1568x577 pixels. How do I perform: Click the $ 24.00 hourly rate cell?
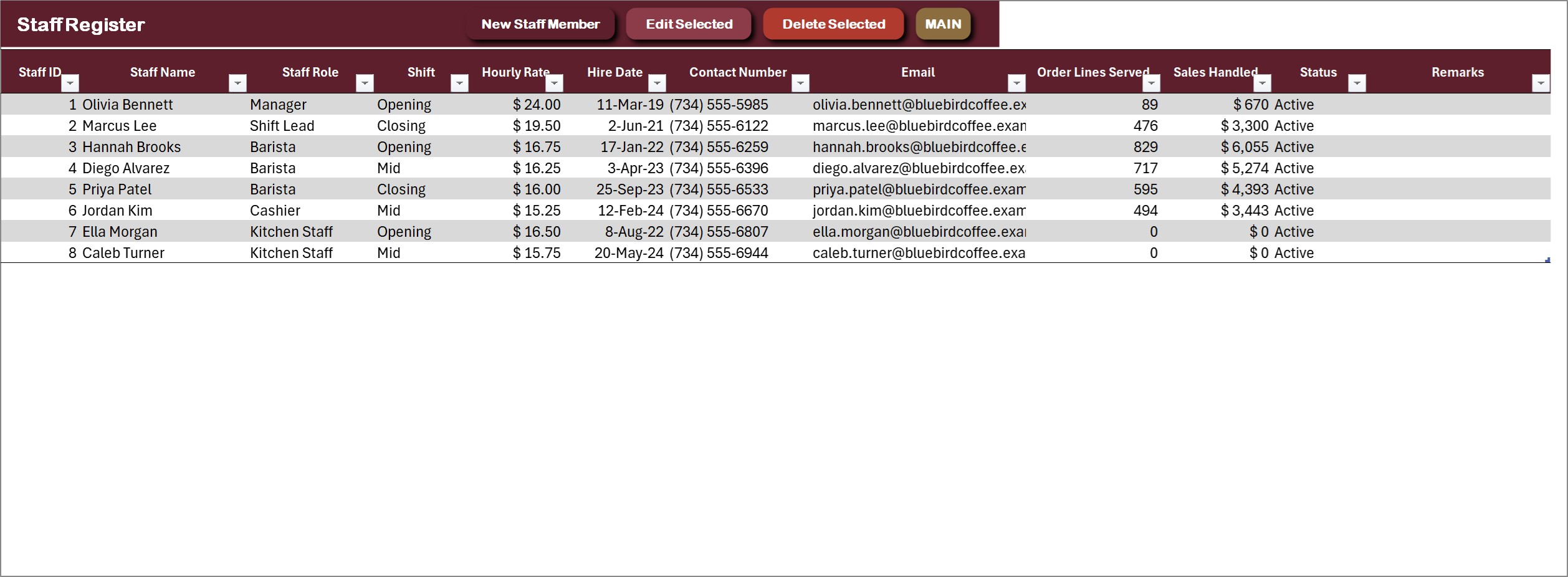517,105
